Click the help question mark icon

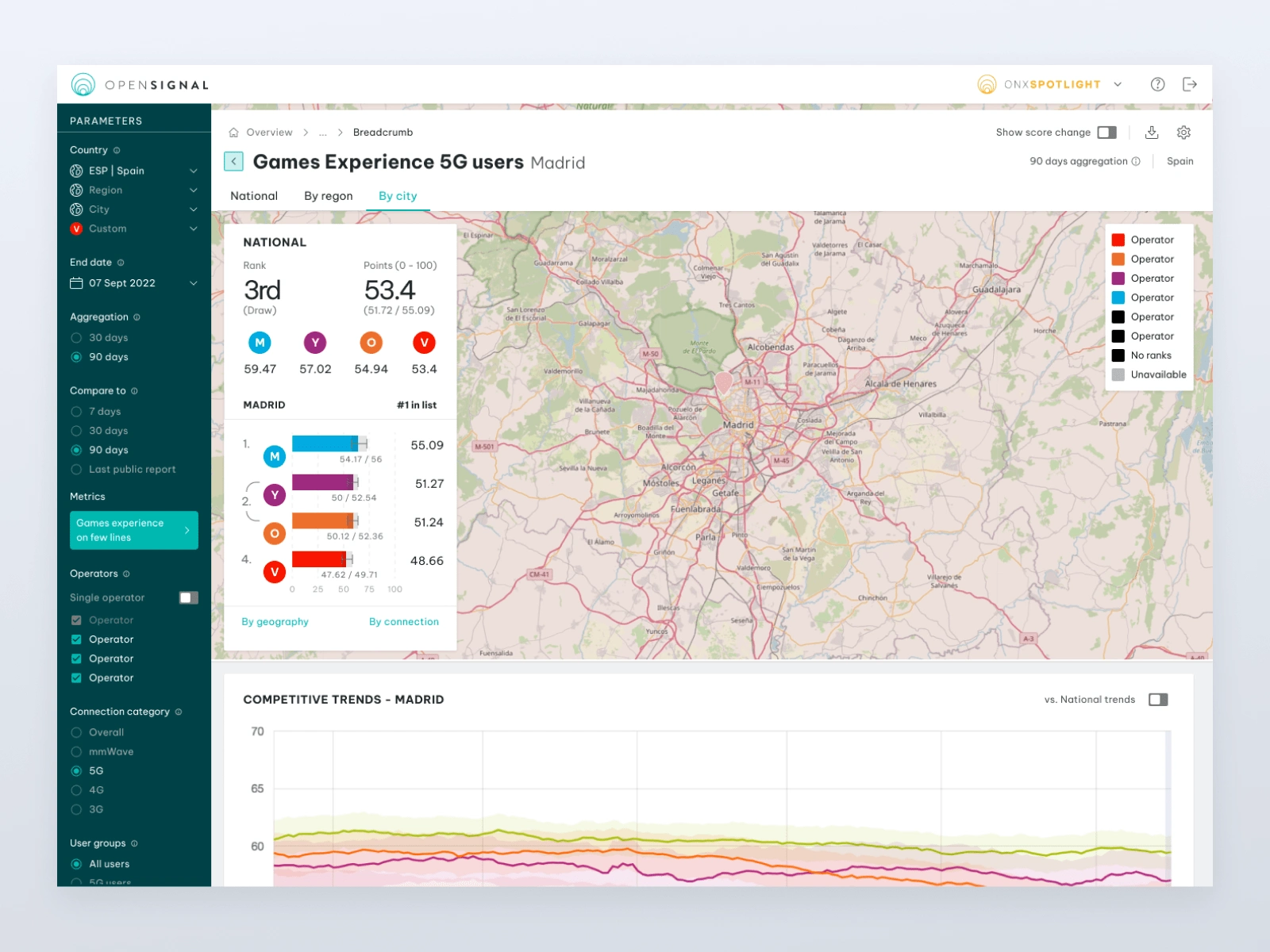click(1157, 84)
